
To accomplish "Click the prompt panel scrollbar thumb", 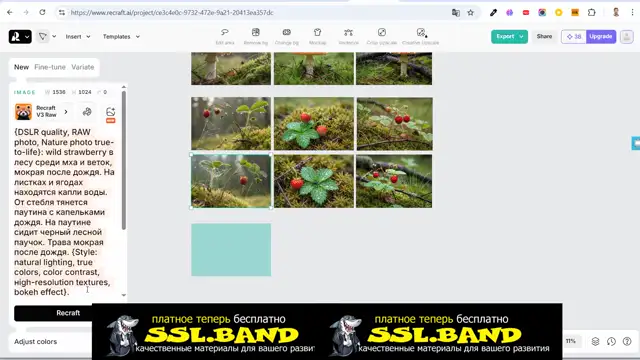I will [x=124, y=160].
